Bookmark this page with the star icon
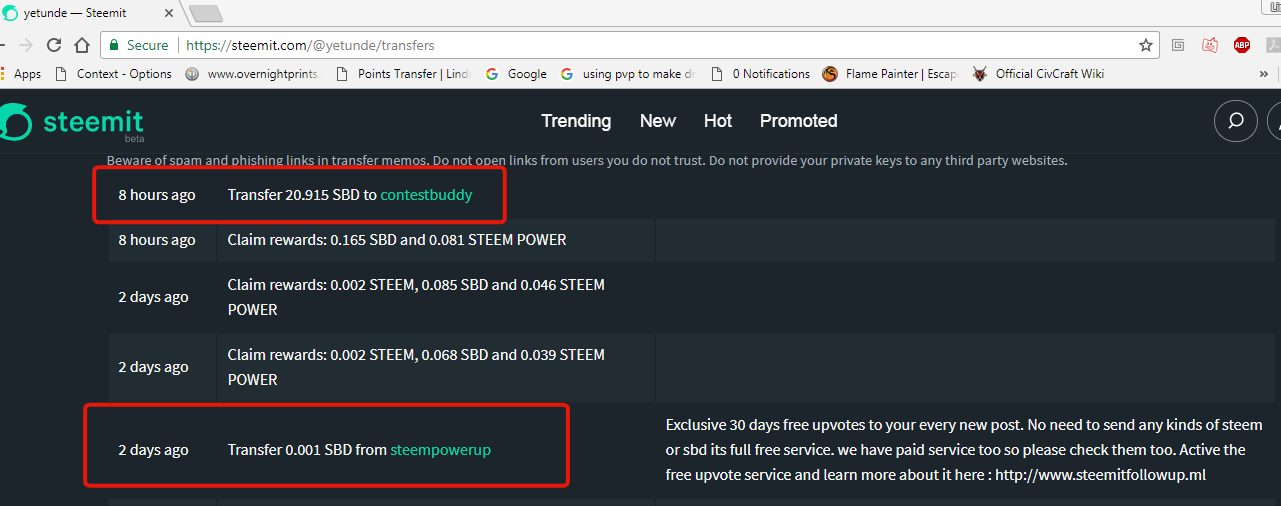The width and height of the screenshot is (1281, 506). tap(1146, 45)
